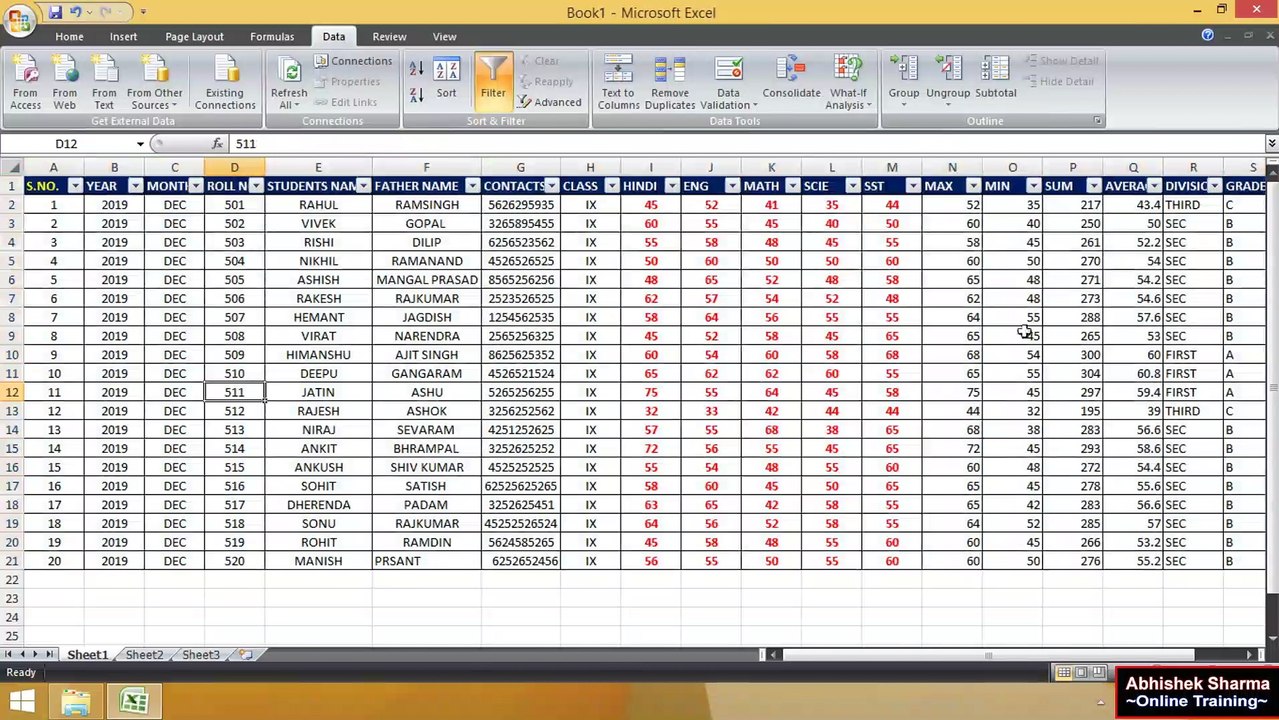Screen dimensions: 1279x720
Task: Click the Refresh All icon
Action: point(289,82)
